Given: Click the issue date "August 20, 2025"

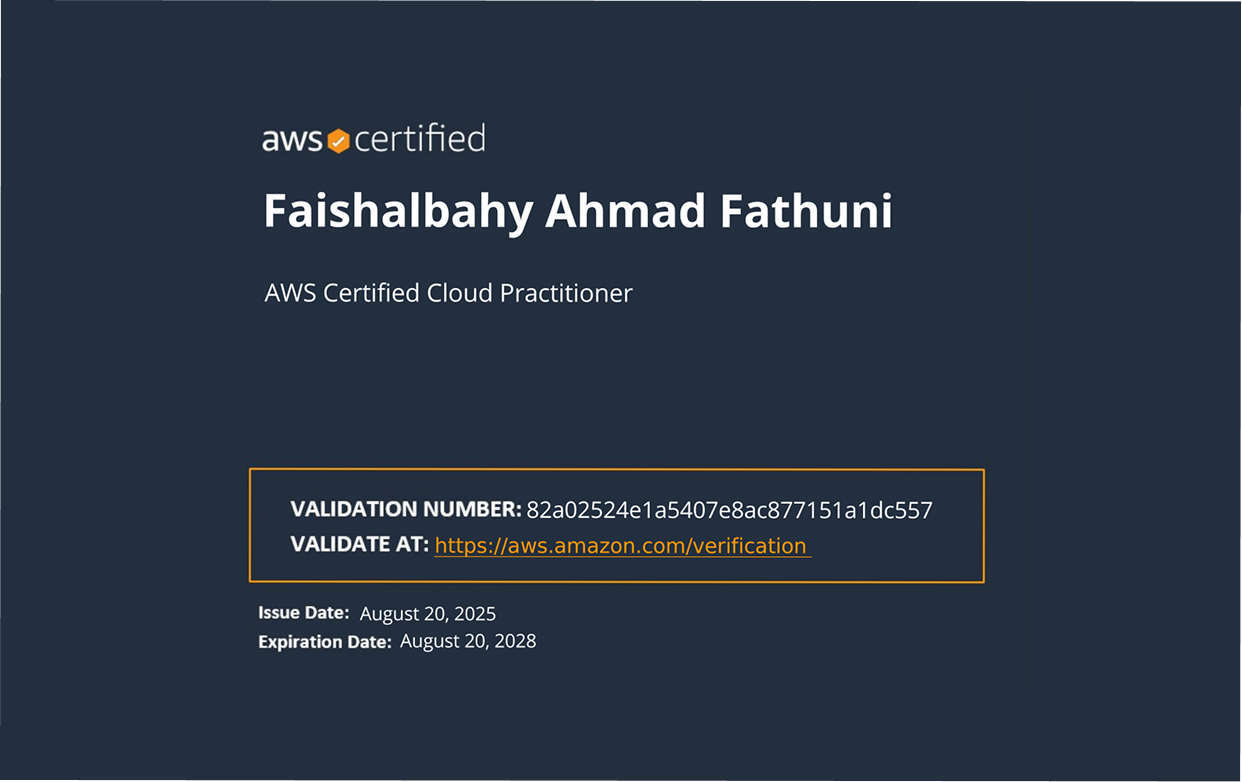Looking at the screenshot, I should point(428,614).
